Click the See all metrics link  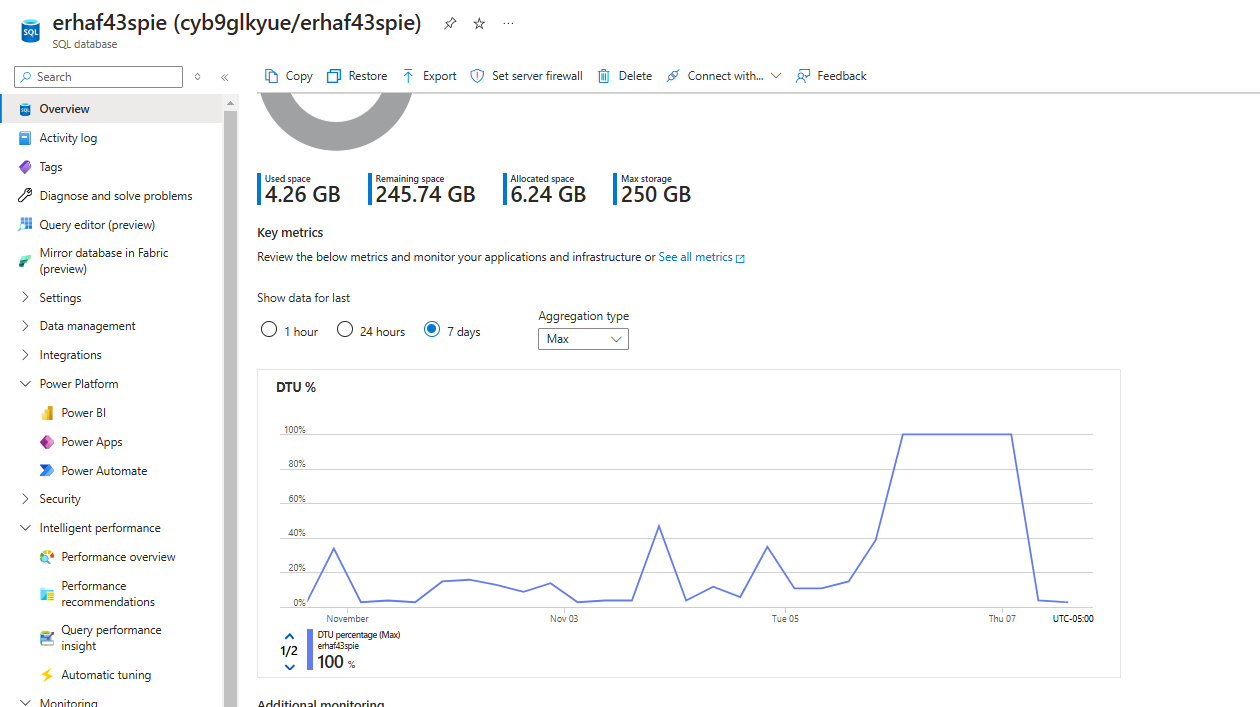696,257
